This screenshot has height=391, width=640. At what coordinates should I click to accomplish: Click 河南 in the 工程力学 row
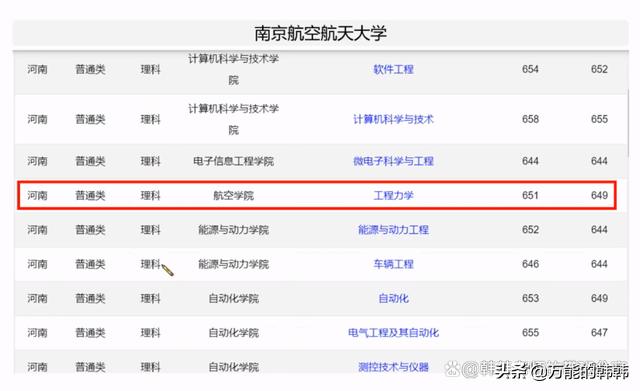click(37, 196)
